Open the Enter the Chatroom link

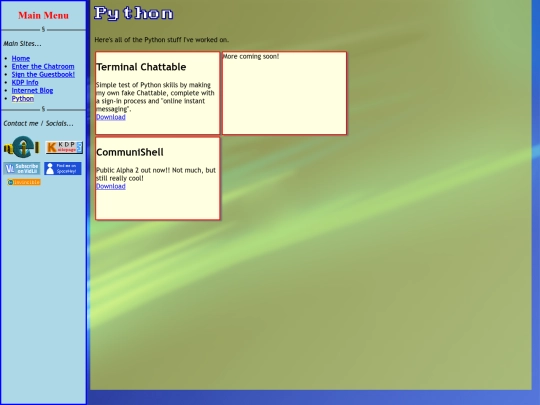(x=43, y=66)
